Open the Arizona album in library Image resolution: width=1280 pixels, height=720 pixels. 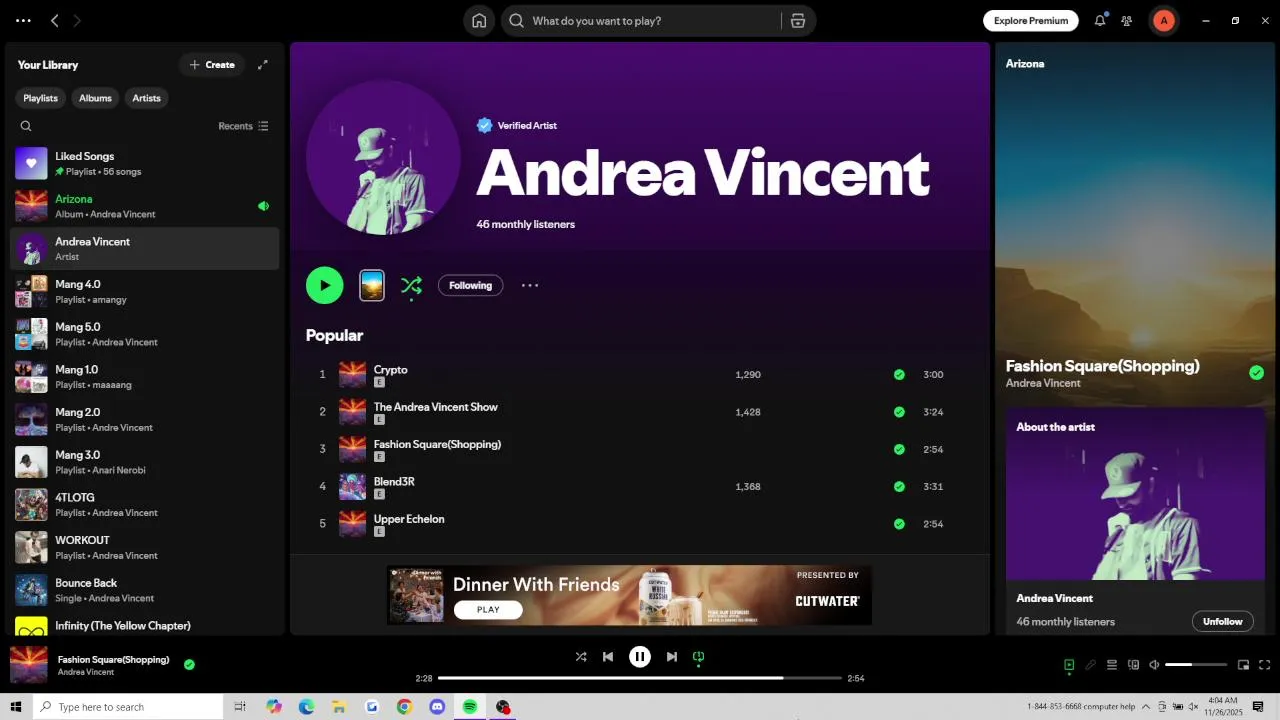(x=144, y=206)
